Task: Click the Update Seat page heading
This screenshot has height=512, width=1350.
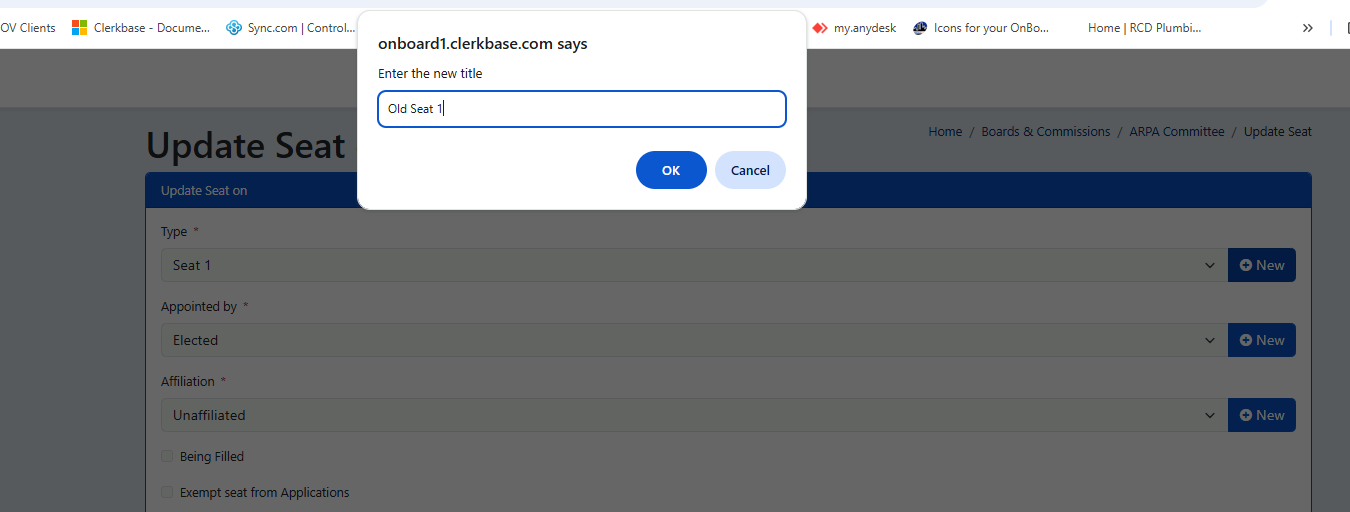Action: (x=246, y=146)
